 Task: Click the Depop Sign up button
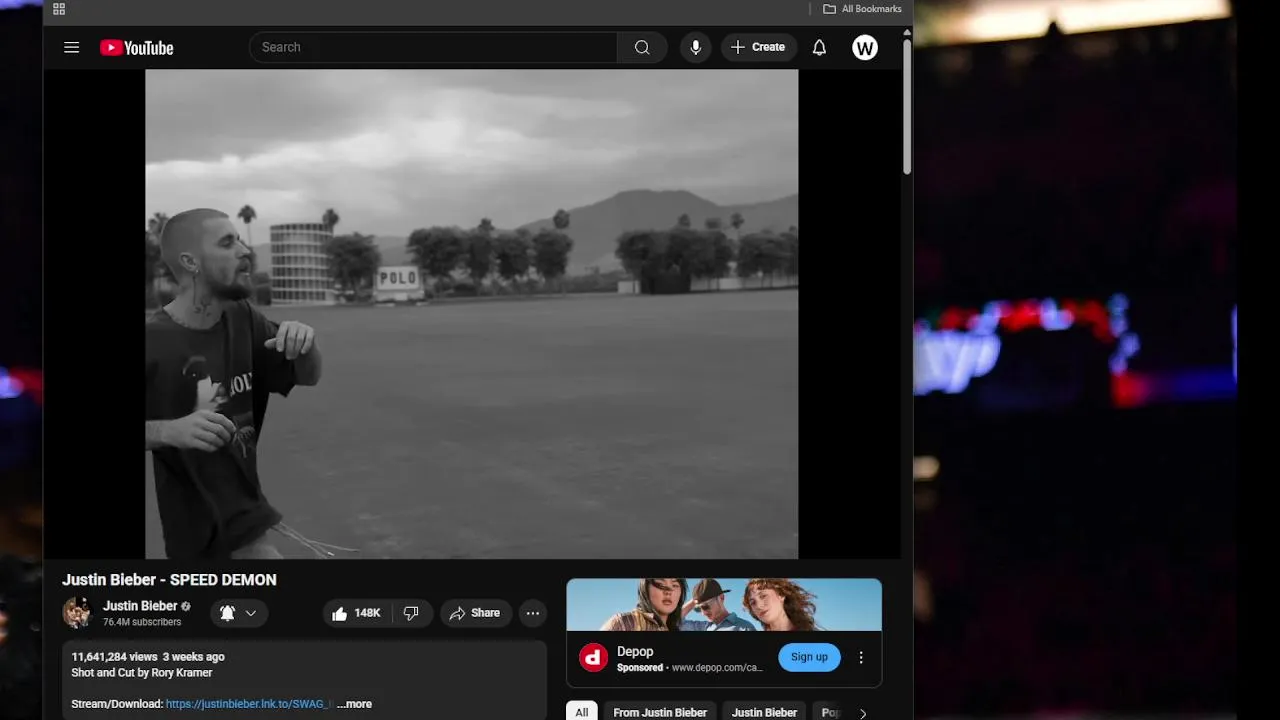point(809,657)
